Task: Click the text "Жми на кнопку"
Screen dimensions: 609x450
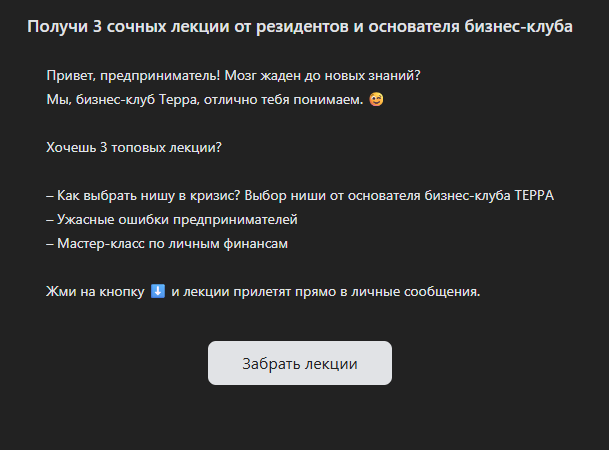Action: [x=95, y=292]
